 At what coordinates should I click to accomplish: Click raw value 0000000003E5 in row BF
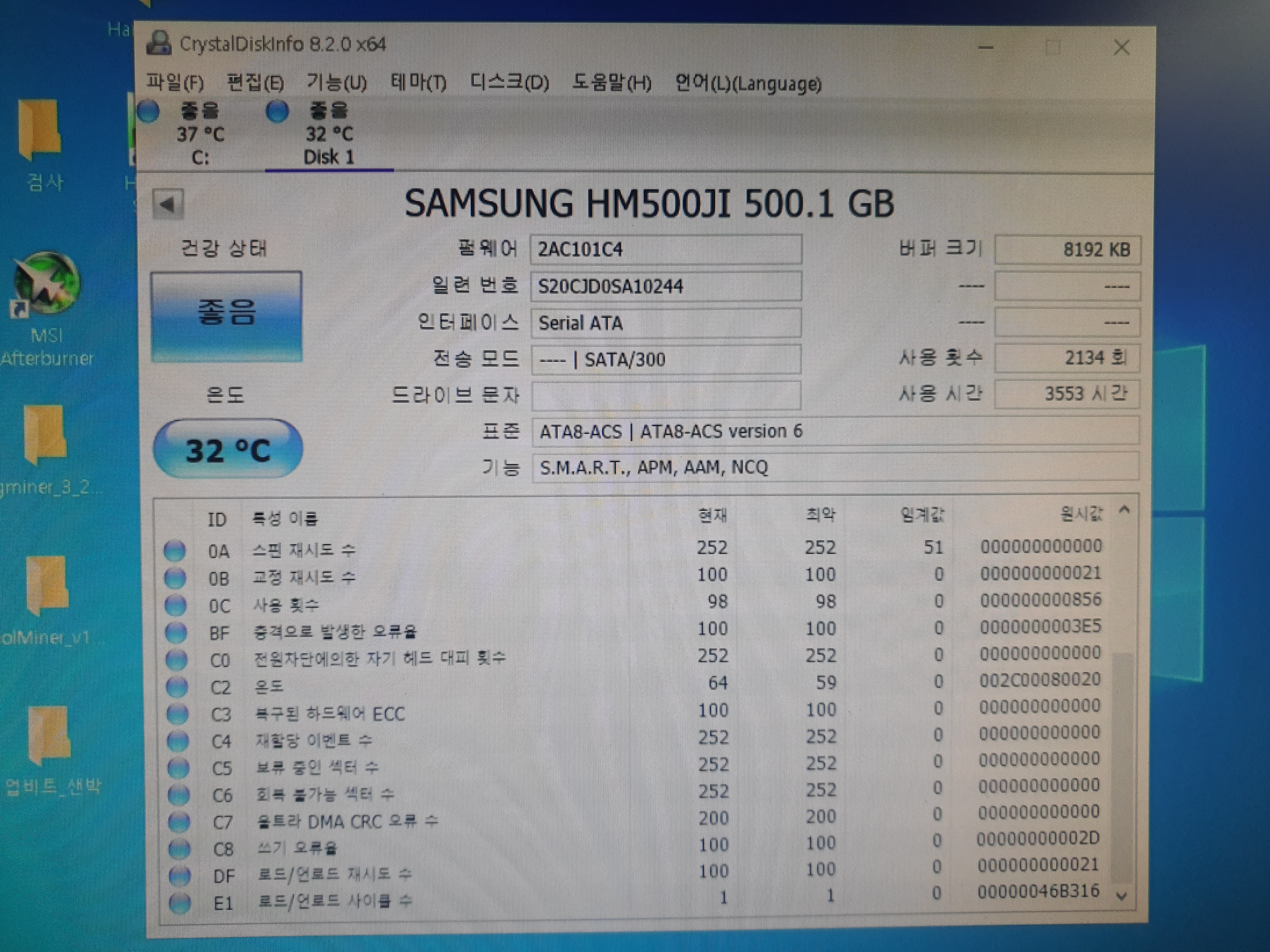pyautogui.click(x=1040, y=626)
